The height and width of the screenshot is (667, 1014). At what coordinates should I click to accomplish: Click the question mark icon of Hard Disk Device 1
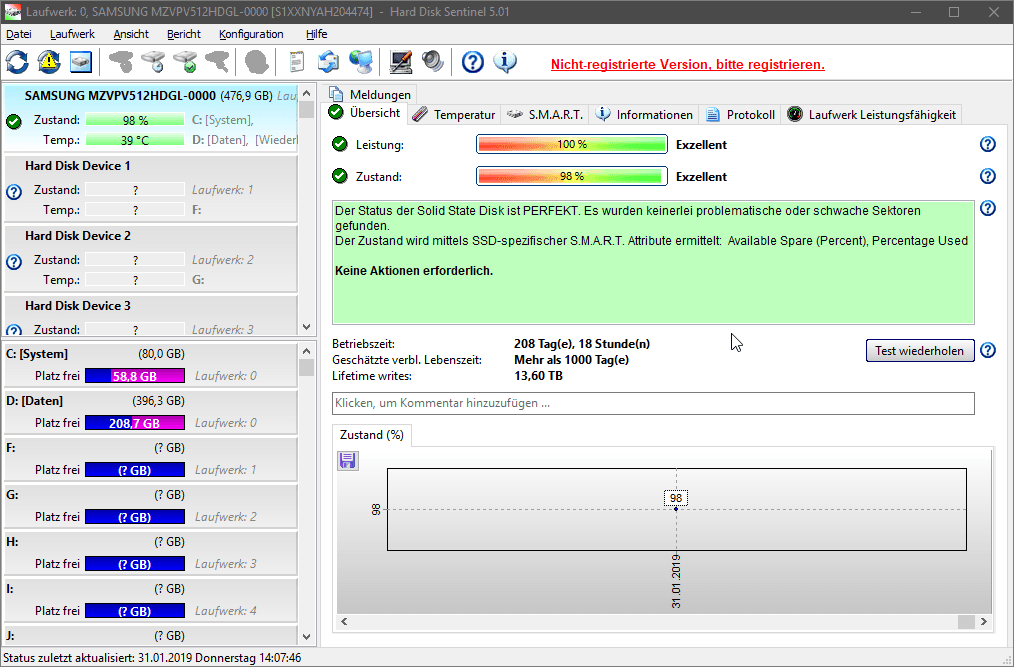coord(14,191)
